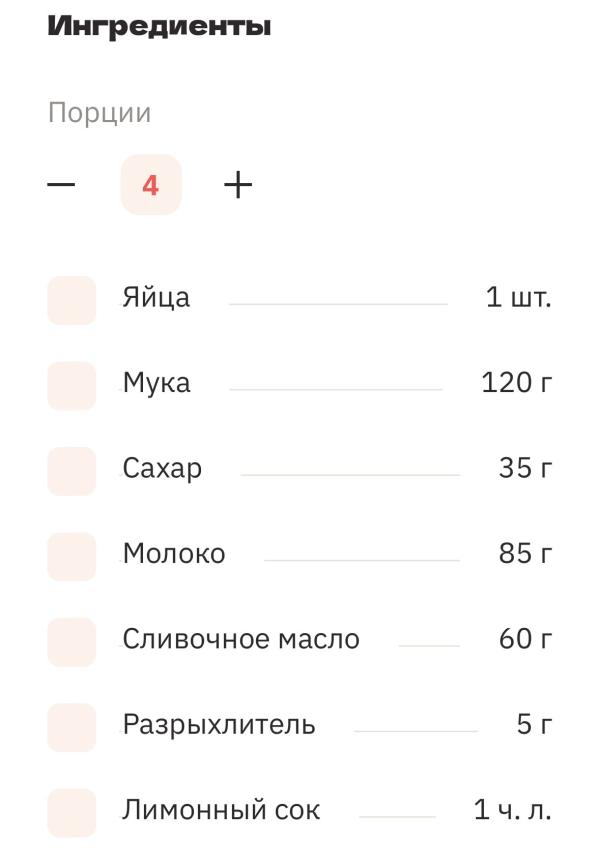
Task: Mark Сахар as added
Action: pyautogui.click(x=72, y=470)
